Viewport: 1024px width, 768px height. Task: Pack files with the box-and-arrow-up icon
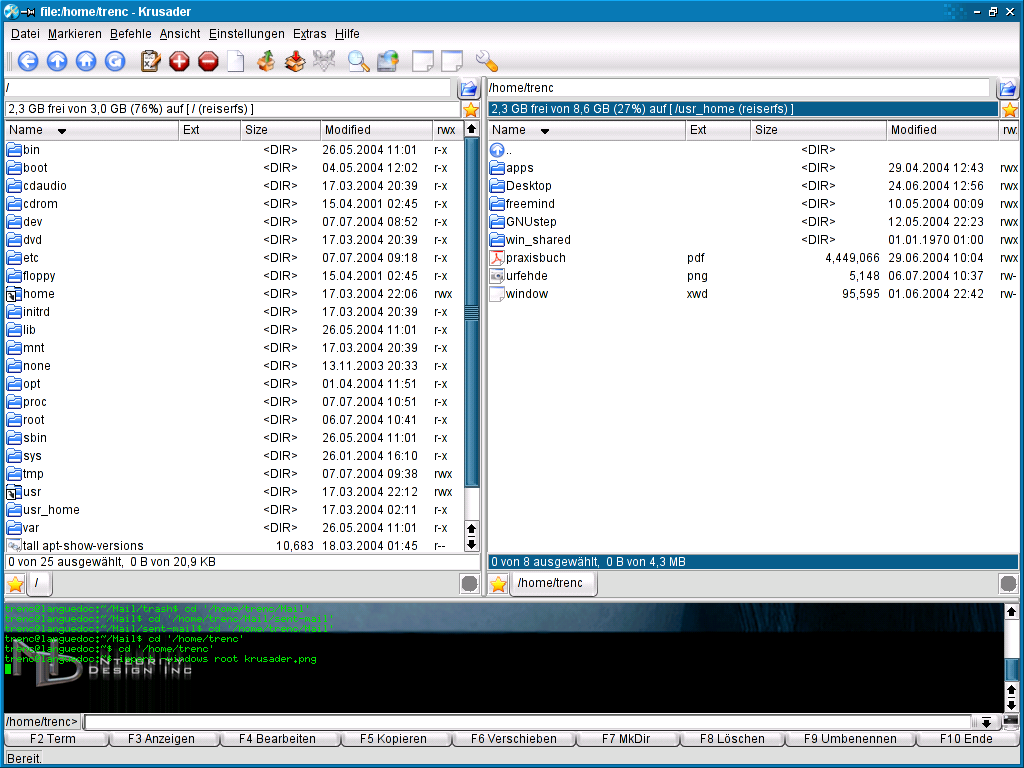pos(265,61)
